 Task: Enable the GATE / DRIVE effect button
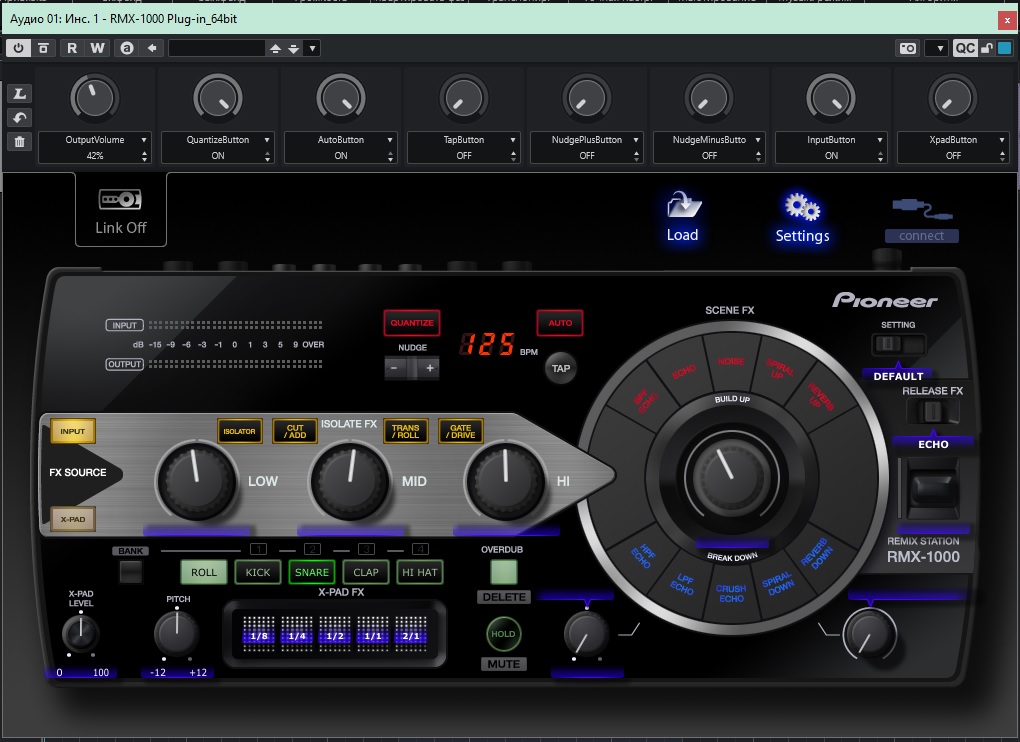click(x=461, y=431)
